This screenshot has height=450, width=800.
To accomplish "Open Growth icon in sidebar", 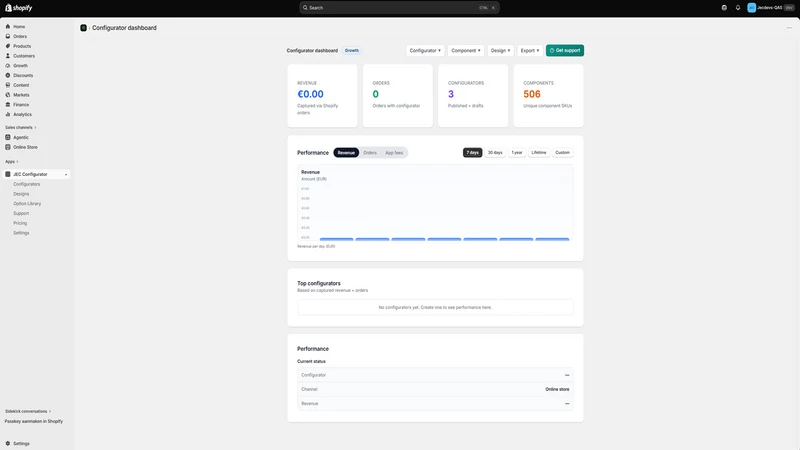I will coord(8,65).
